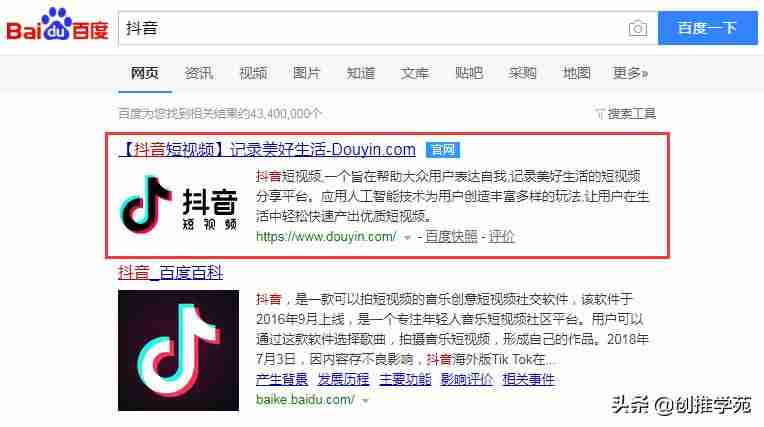This screenshot has width=764, height=427.
Task: Click douyin description starting 抖音短视频,一个旨在
Action: coord(453,196)
